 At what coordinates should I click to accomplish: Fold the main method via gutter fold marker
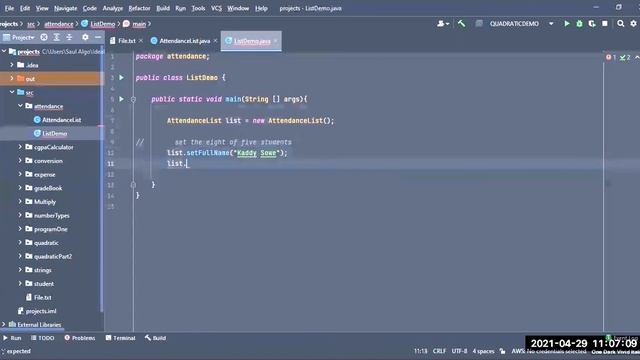pyautogui.click(x=133, y=99)
